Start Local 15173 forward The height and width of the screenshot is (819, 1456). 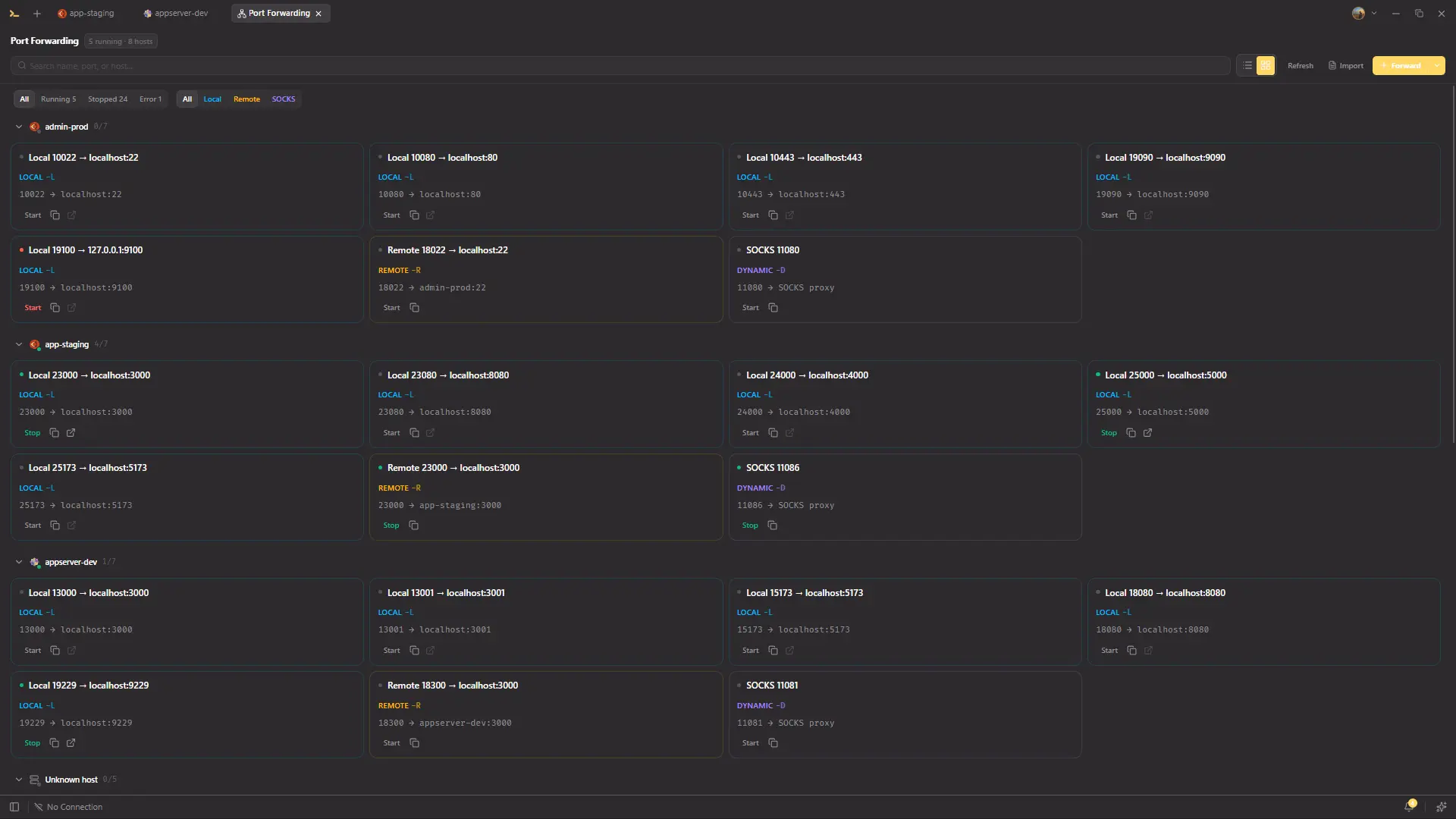(x=751, y=651)
